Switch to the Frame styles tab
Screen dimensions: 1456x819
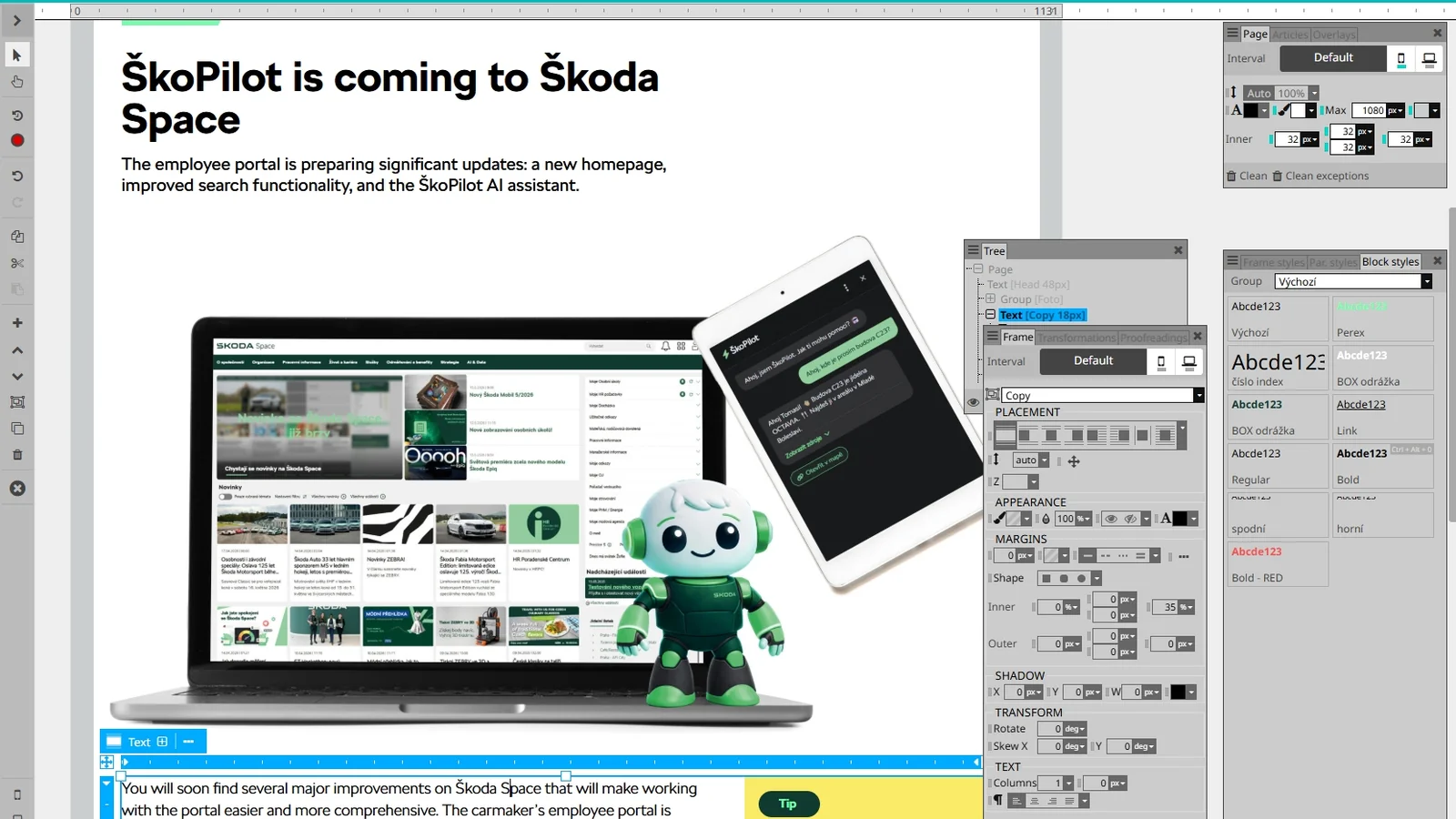(1274, 262)
